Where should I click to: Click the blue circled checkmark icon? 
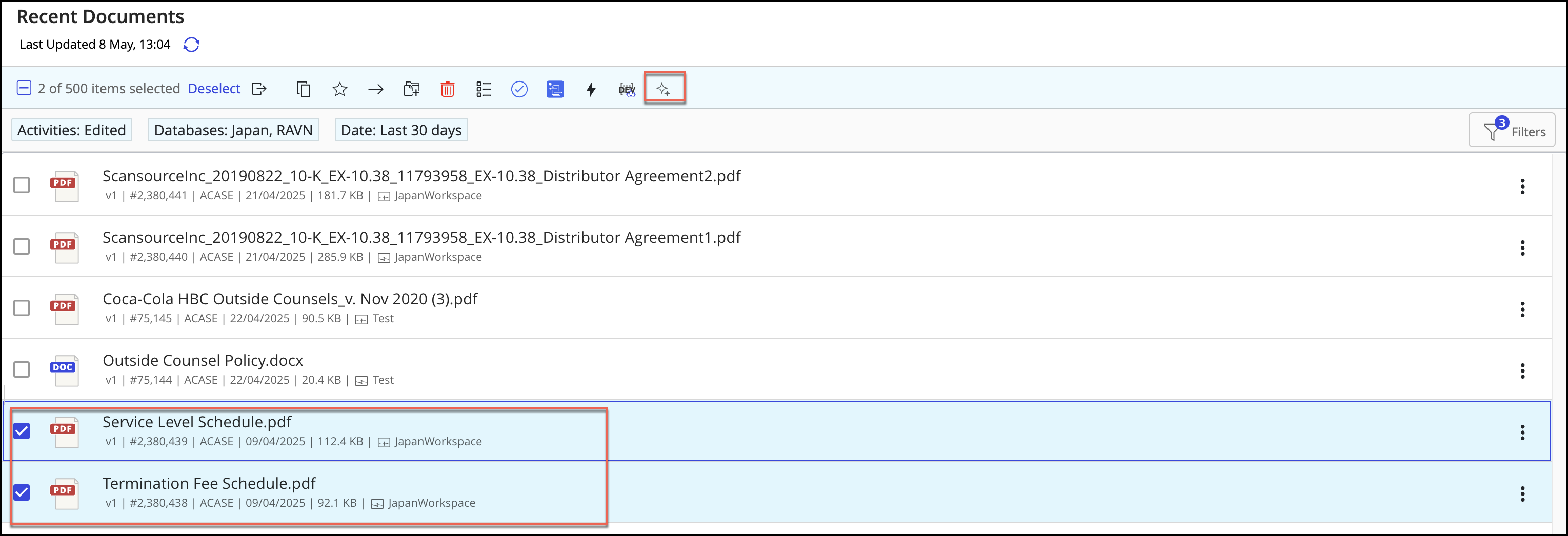519,90
